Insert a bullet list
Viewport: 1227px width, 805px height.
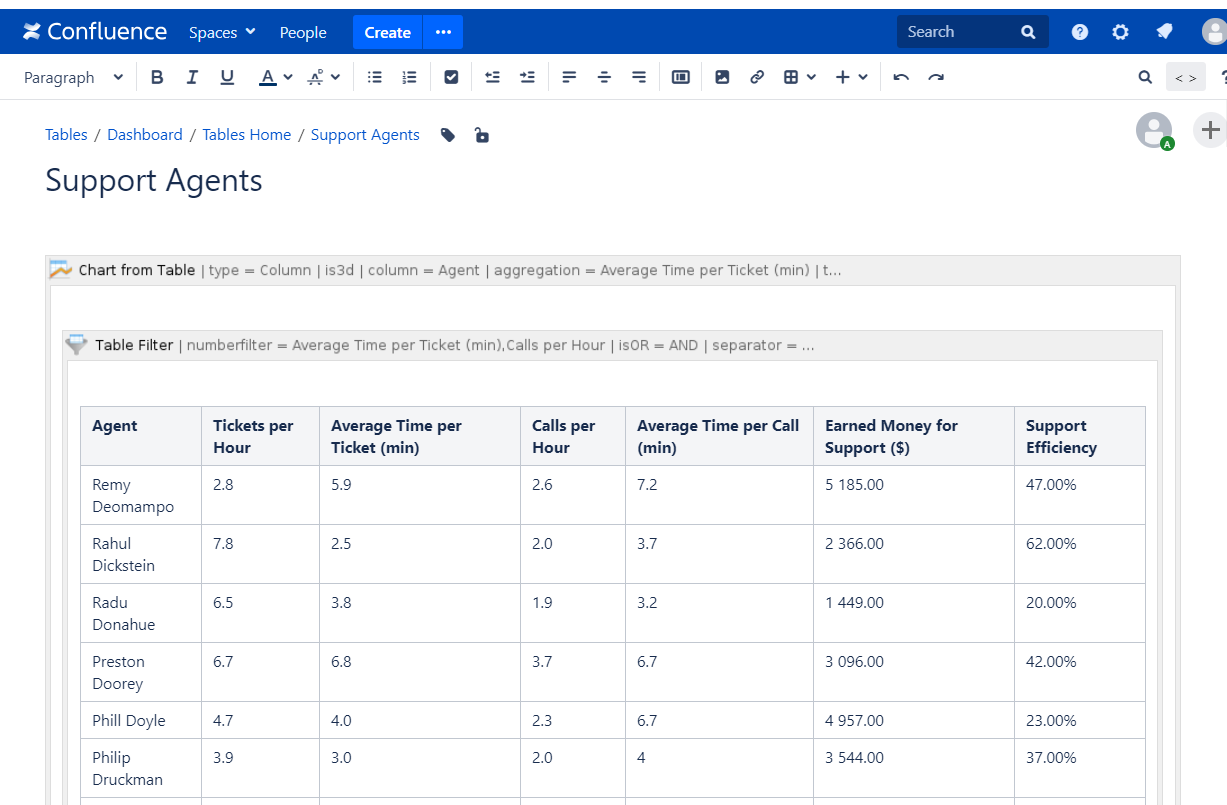point(375,77)
